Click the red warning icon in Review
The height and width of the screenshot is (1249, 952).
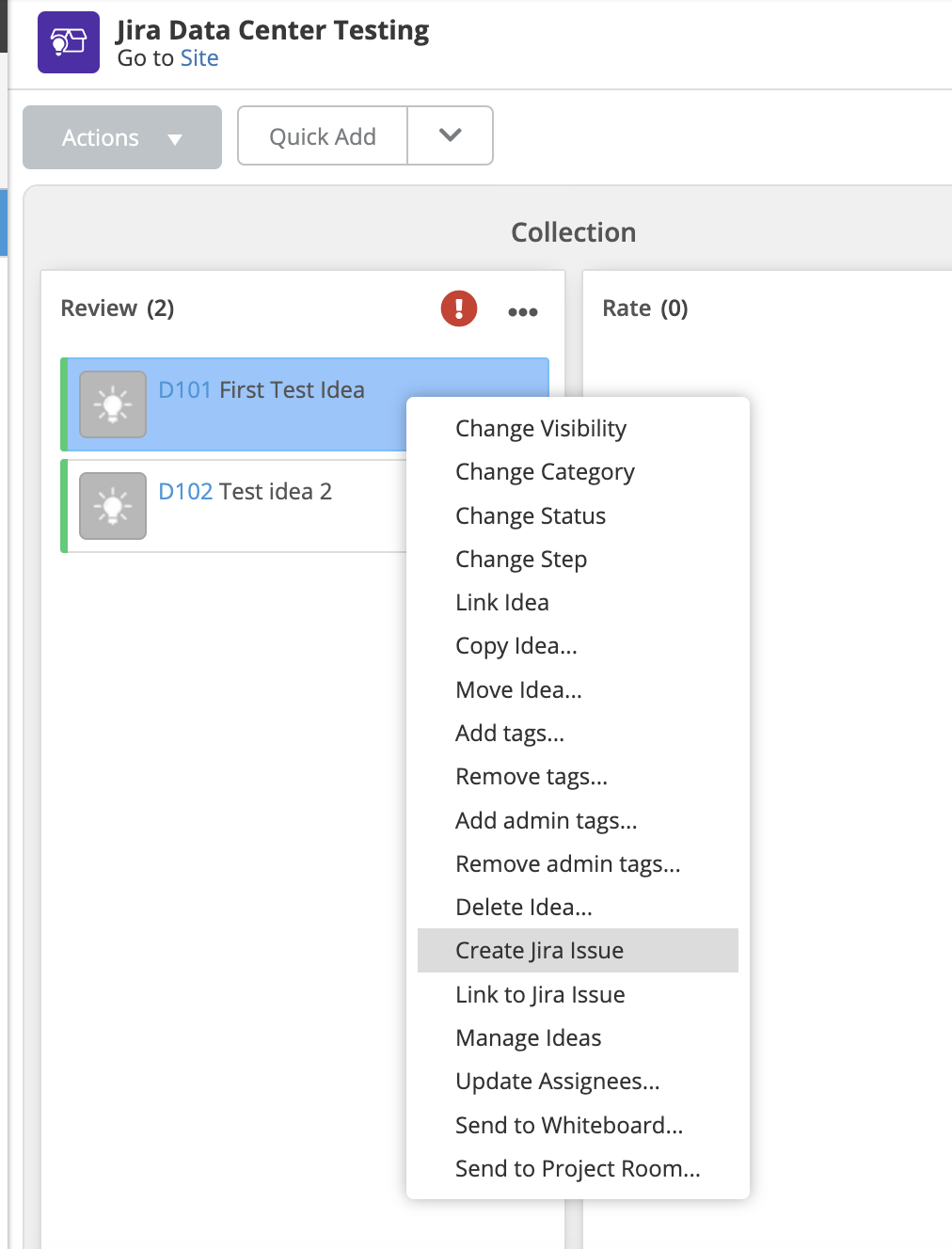459,308
